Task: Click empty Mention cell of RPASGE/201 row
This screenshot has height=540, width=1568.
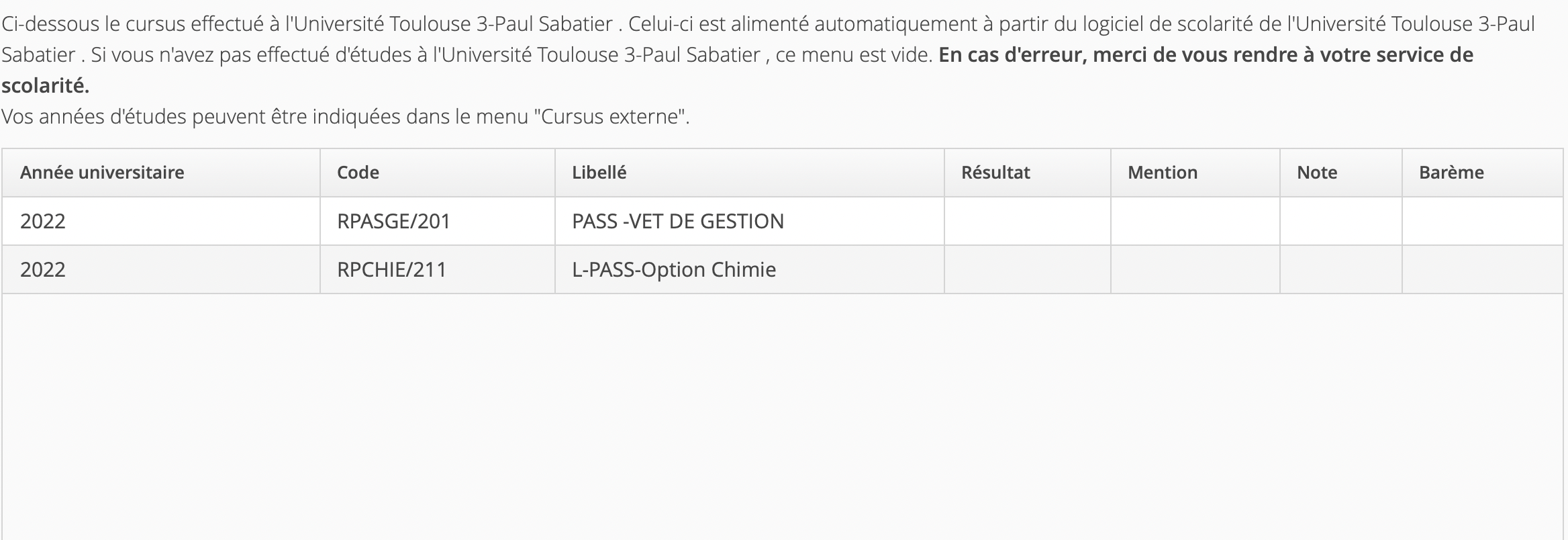Action: point(1195,221)
